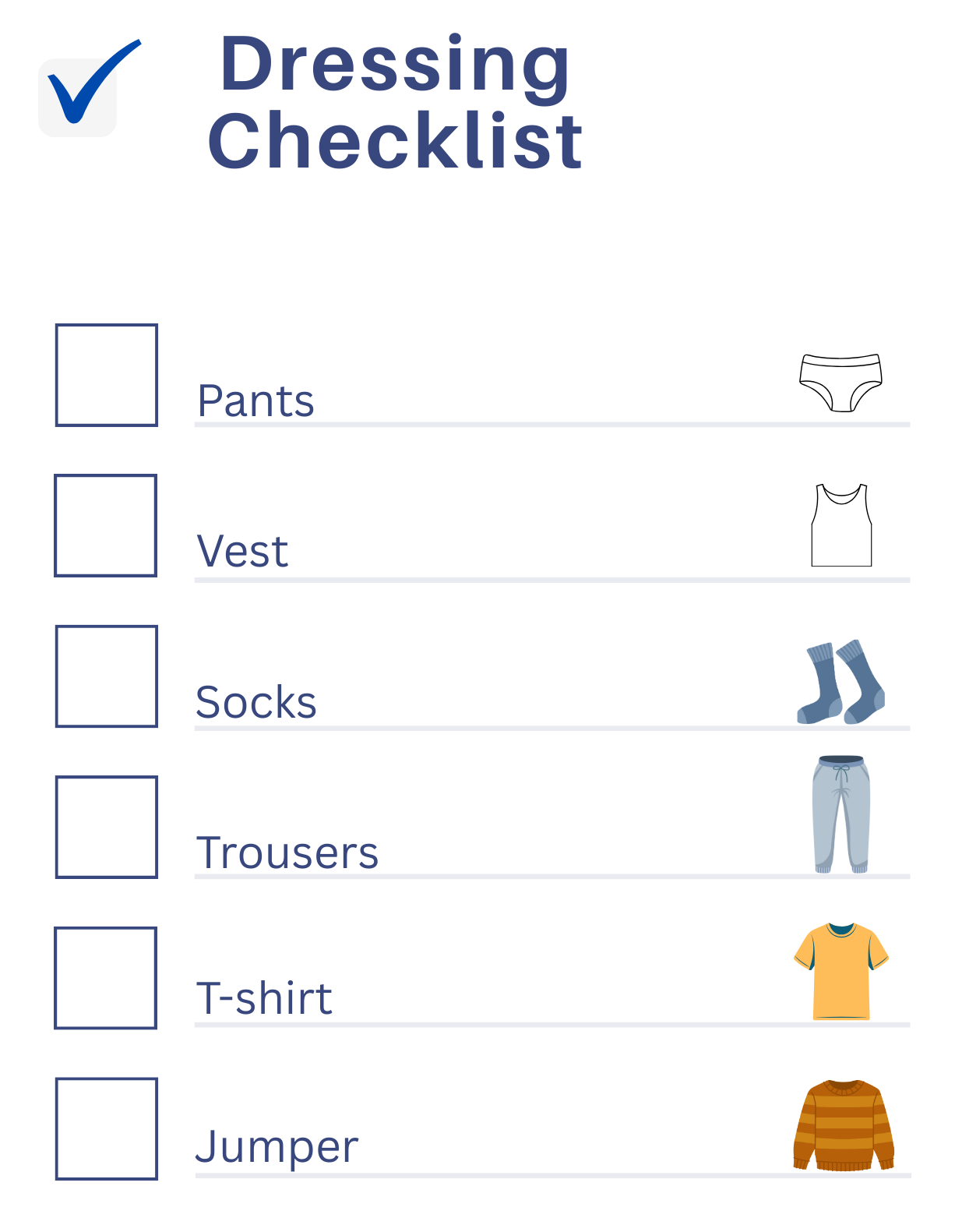Click the Dressing Checklist title
The image size is (955, 1232).
pyautogui.click(x=396, y=101)
